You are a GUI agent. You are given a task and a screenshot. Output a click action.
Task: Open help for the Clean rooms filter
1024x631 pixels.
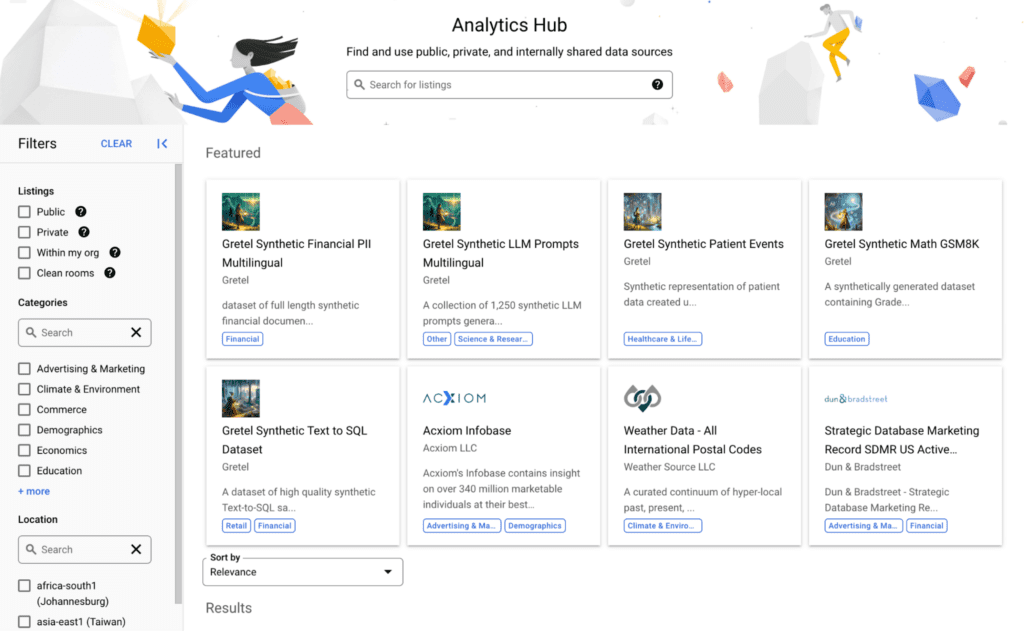(108, 272)
